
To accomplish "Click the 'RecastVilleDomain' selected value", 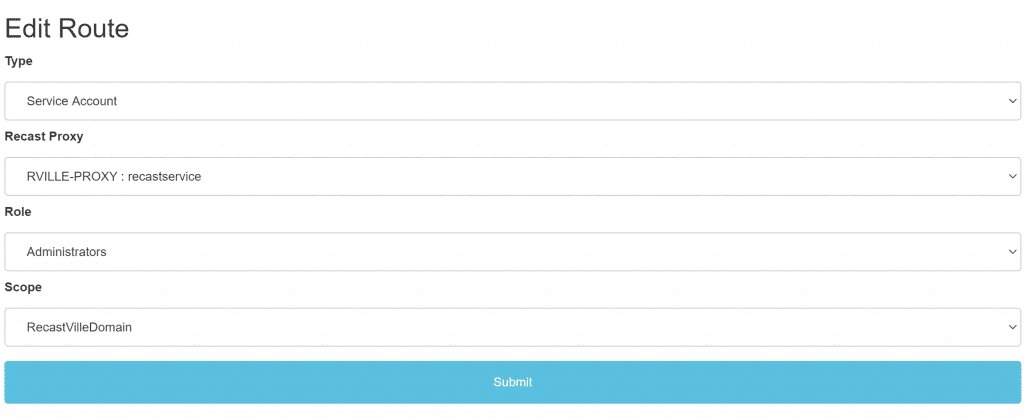I will (x=80, y=327).
